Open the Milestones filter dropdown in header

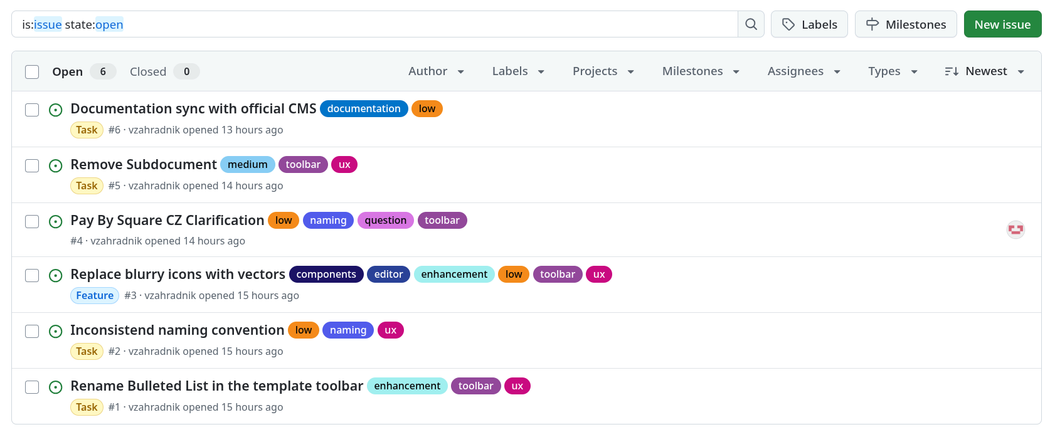(x=700, y=71)
